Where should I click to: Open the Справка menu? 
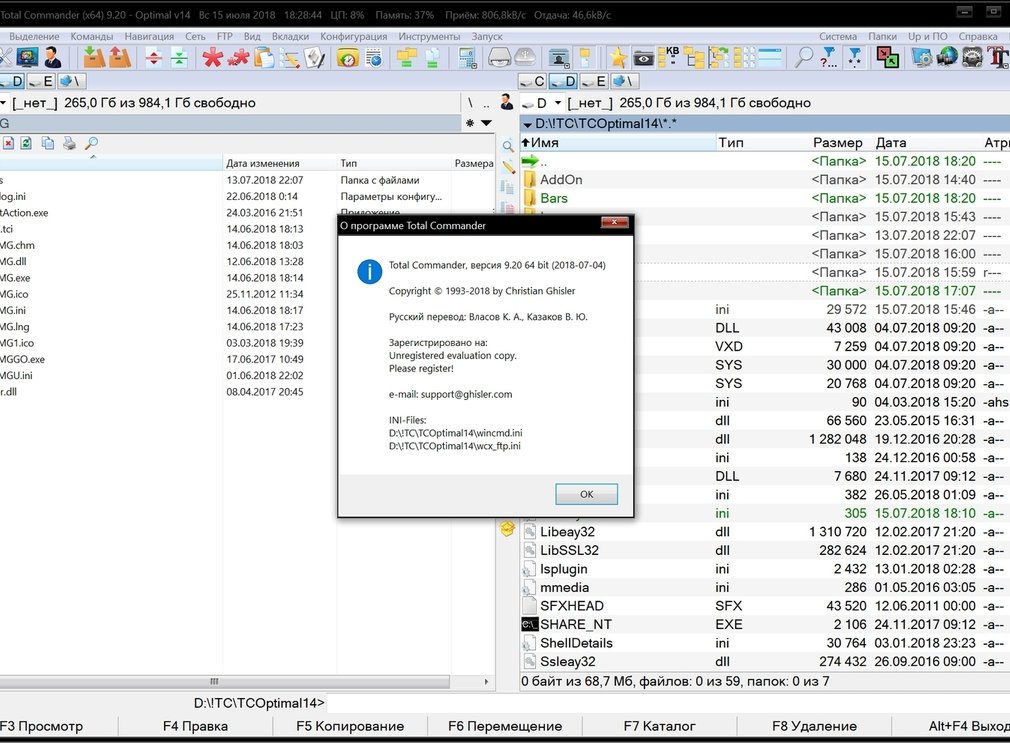pyautogui.click(x=978, y=36)
